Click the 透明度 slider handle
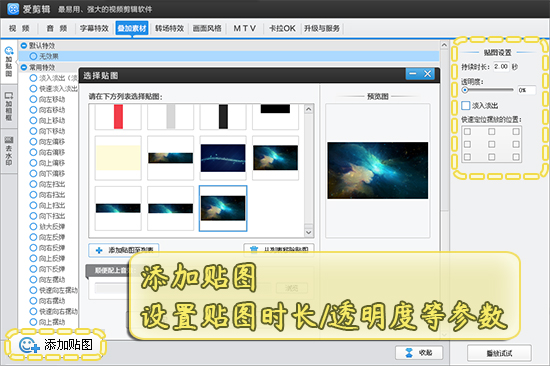 [465, 90]
